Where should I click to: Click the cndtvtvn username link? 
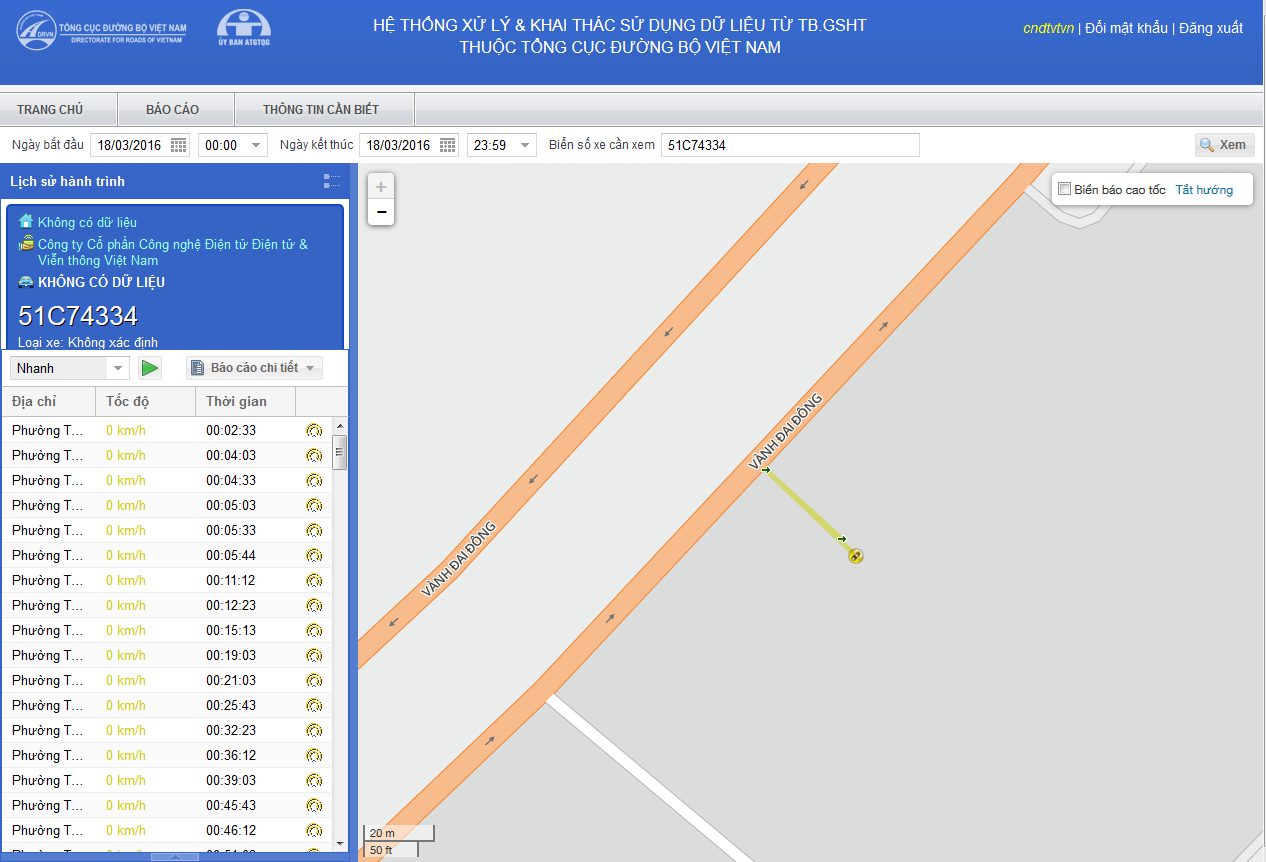(1048, 28)
